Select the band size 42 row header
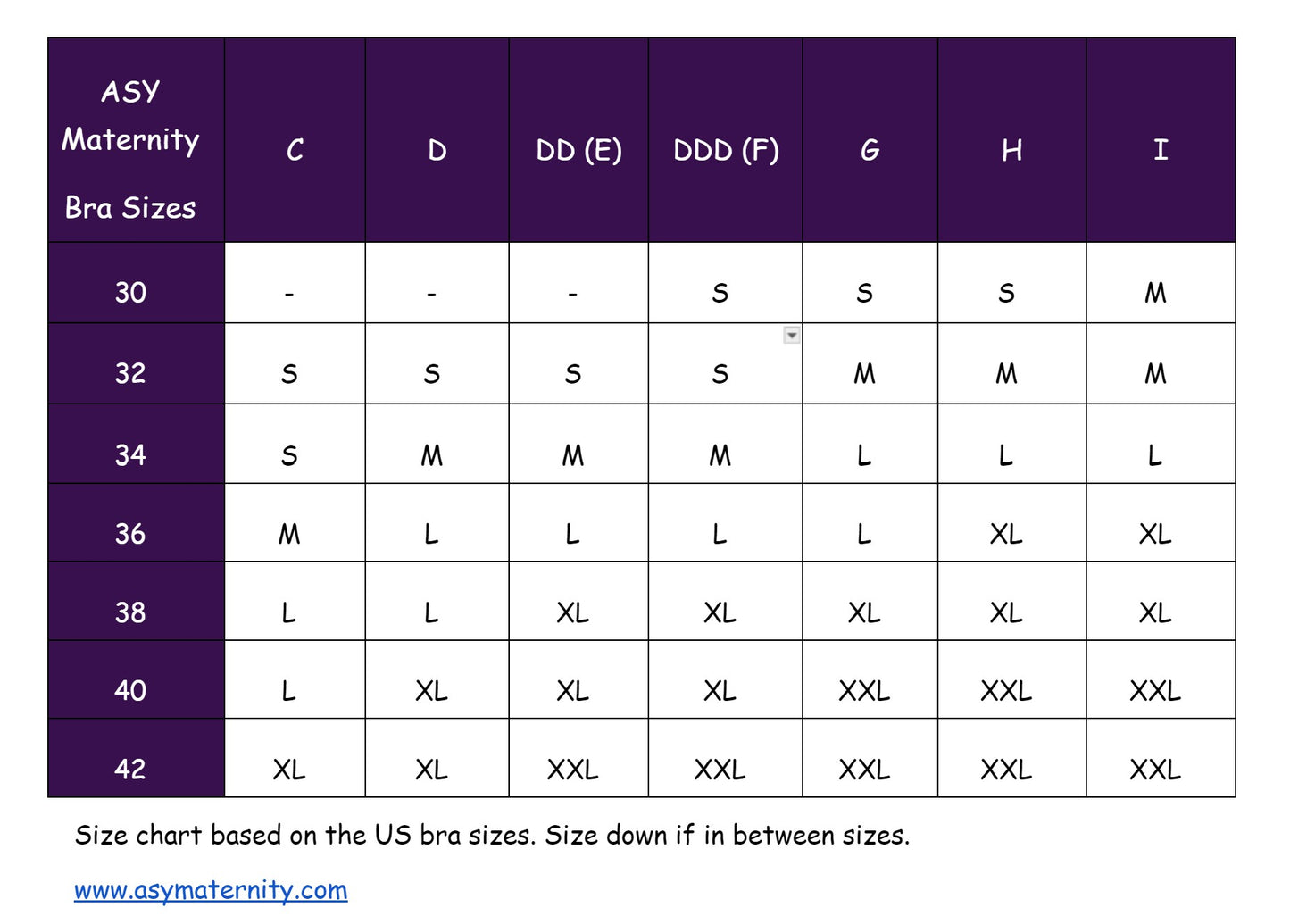Screen dimensions: 1290x924 click(131, 768)
